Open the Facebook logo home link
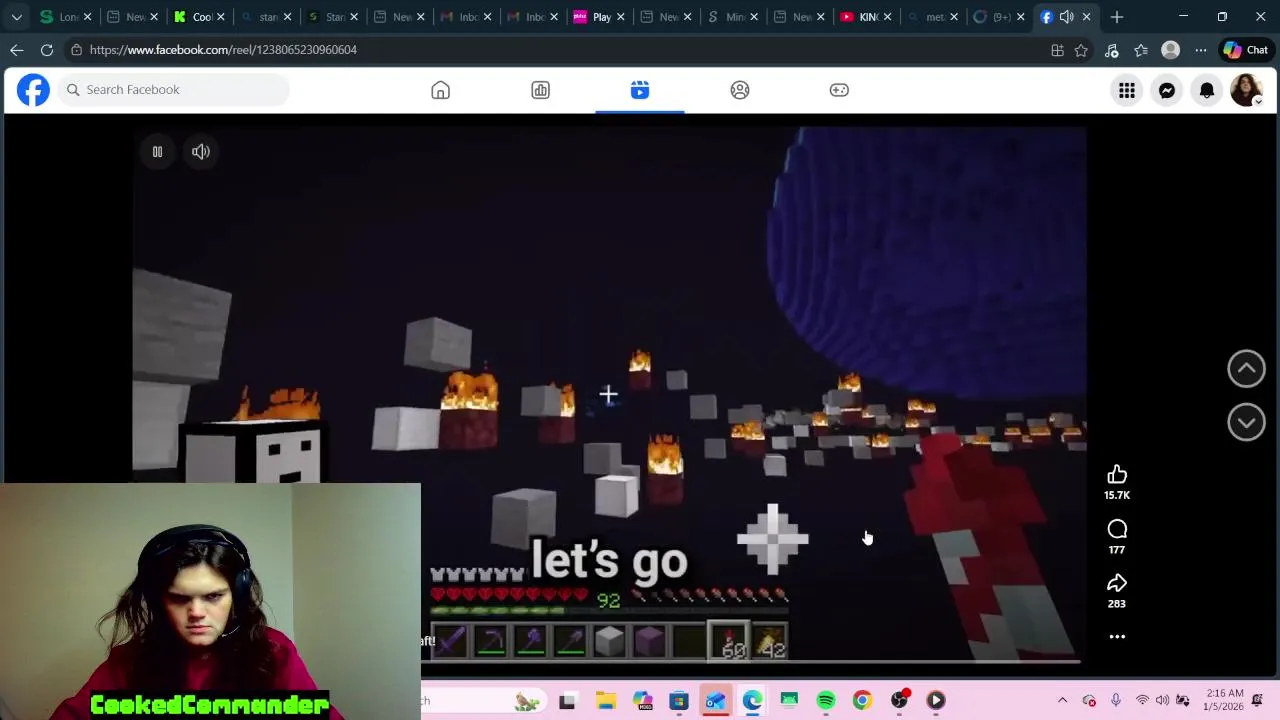This screenshot has height=720, width=1280. (33, 90)
